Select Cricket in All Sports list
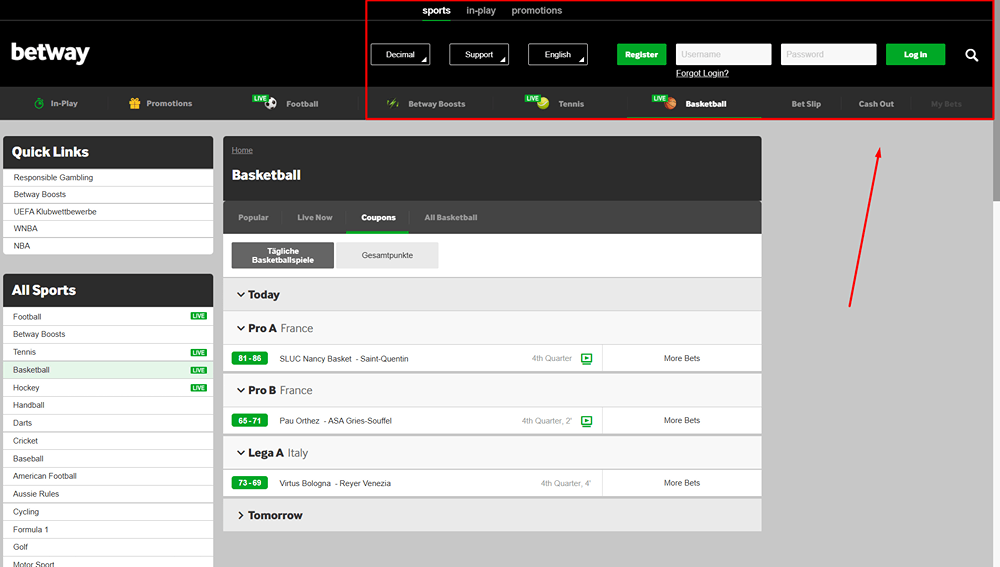The image size is (1000, 567). pyautogui.click(x=108, y=441)
